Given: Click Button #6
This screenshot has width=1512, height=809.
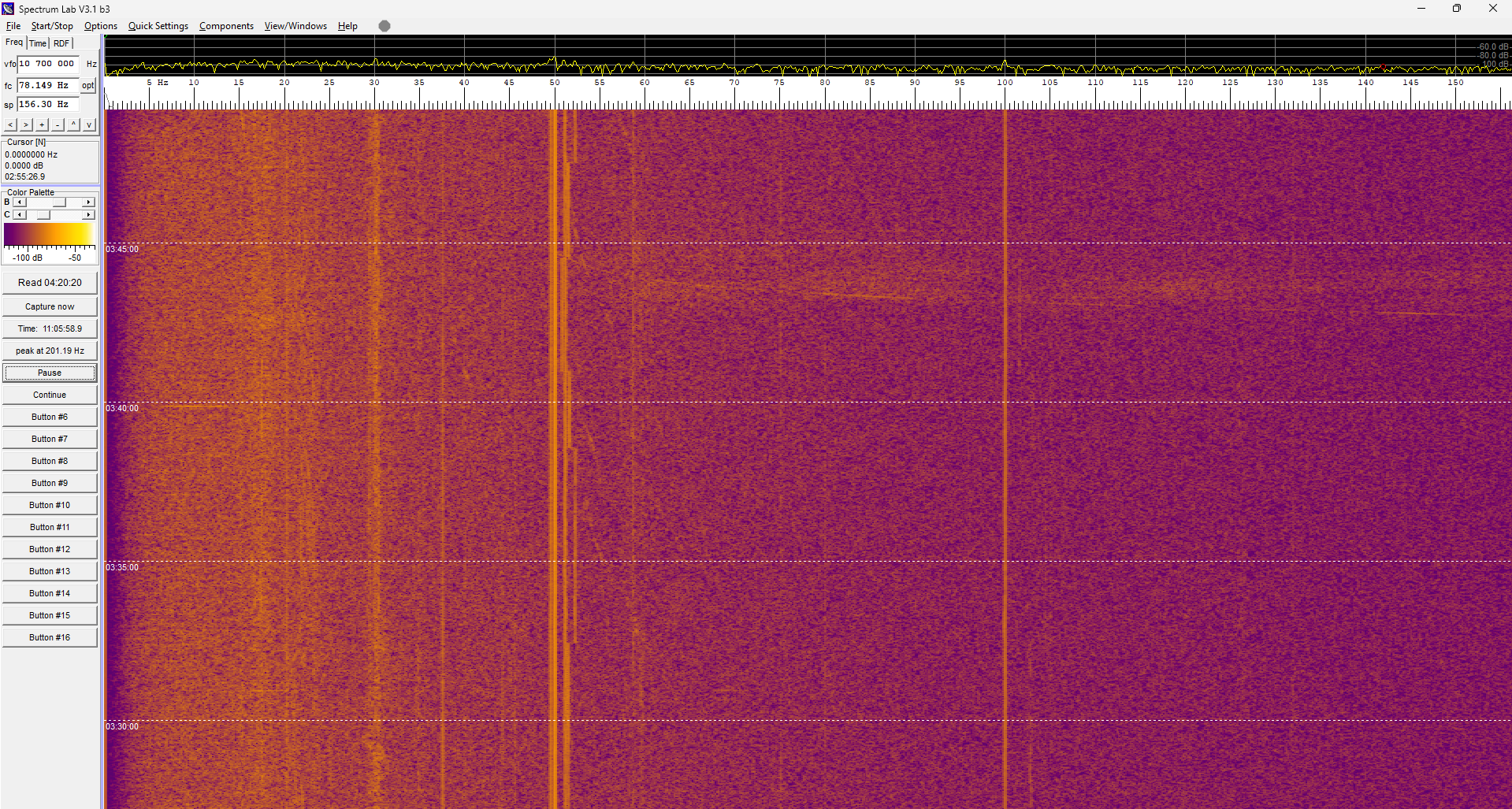Looking at the screenshot, I should pos(50,417).
